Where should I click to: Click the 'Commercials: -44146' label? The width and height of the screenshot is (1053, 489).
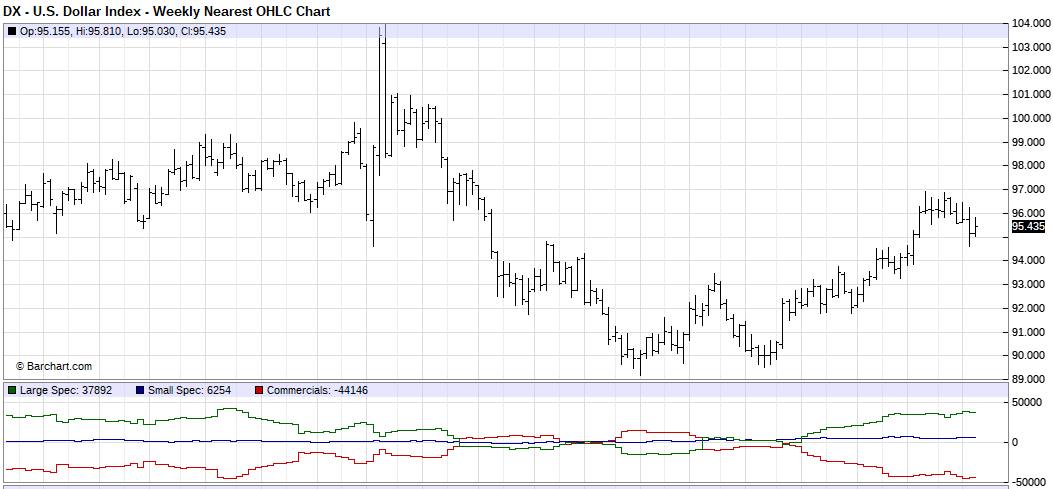317,390
